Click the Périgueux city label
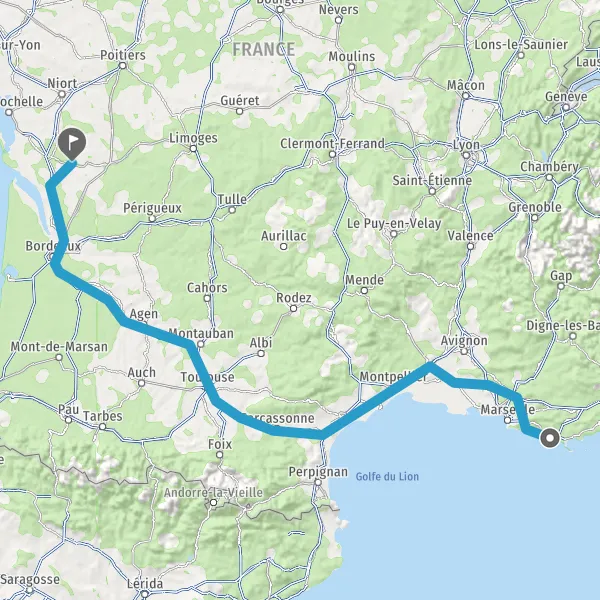This screenshot has height=600, width=600. [152, 208]
